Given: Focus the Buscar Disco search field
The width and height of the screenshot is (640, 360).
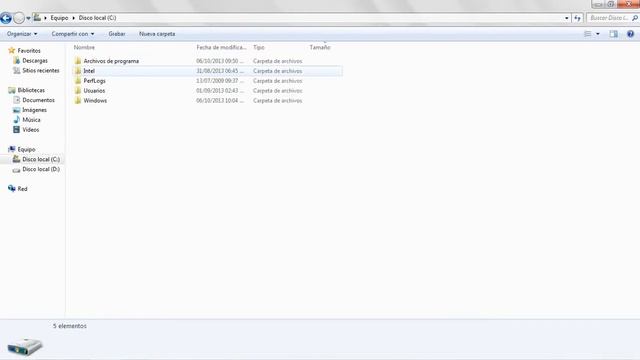Looking at the screenshot, I should (609, 18).
